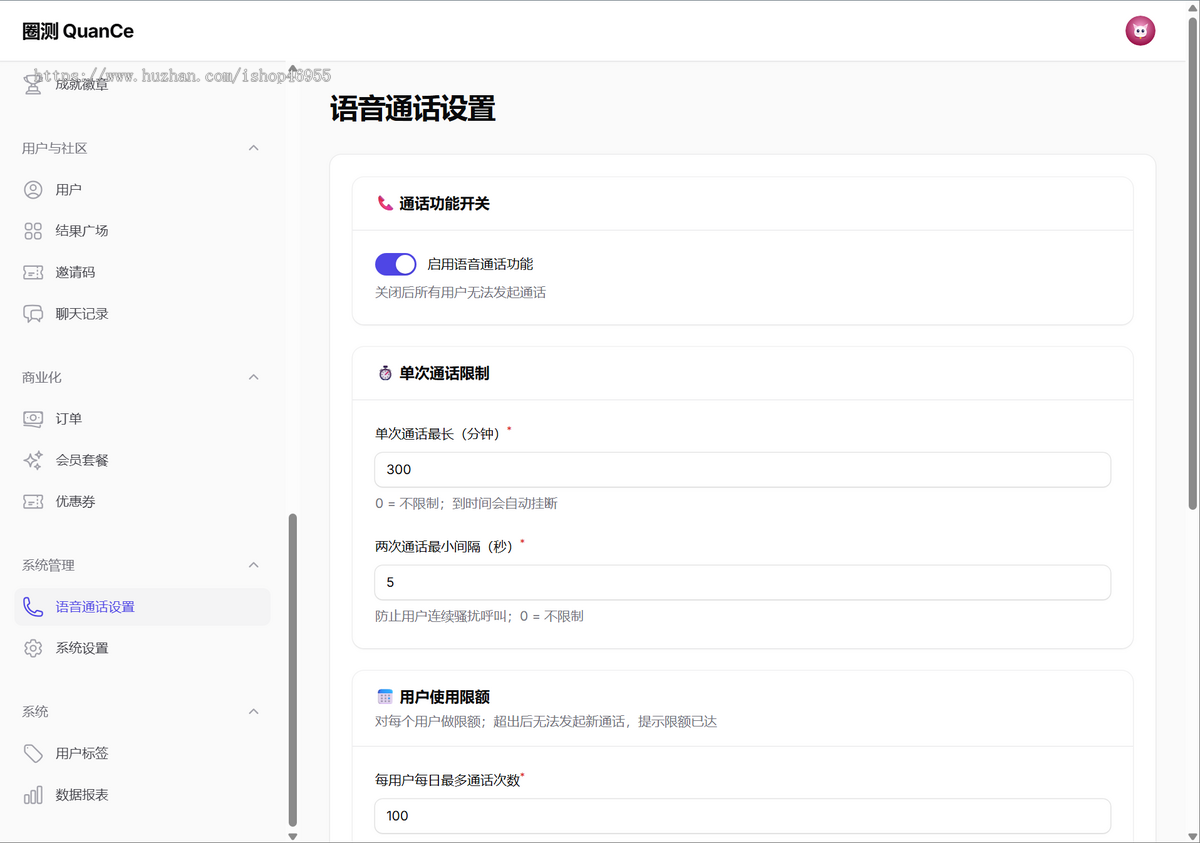Toggle 启用语音通话功能 switch off

point(395,264)
